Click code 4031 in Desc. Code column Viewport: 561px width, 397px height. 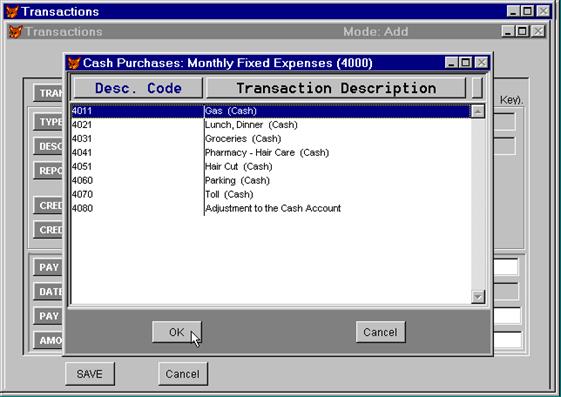click(82, 139)
